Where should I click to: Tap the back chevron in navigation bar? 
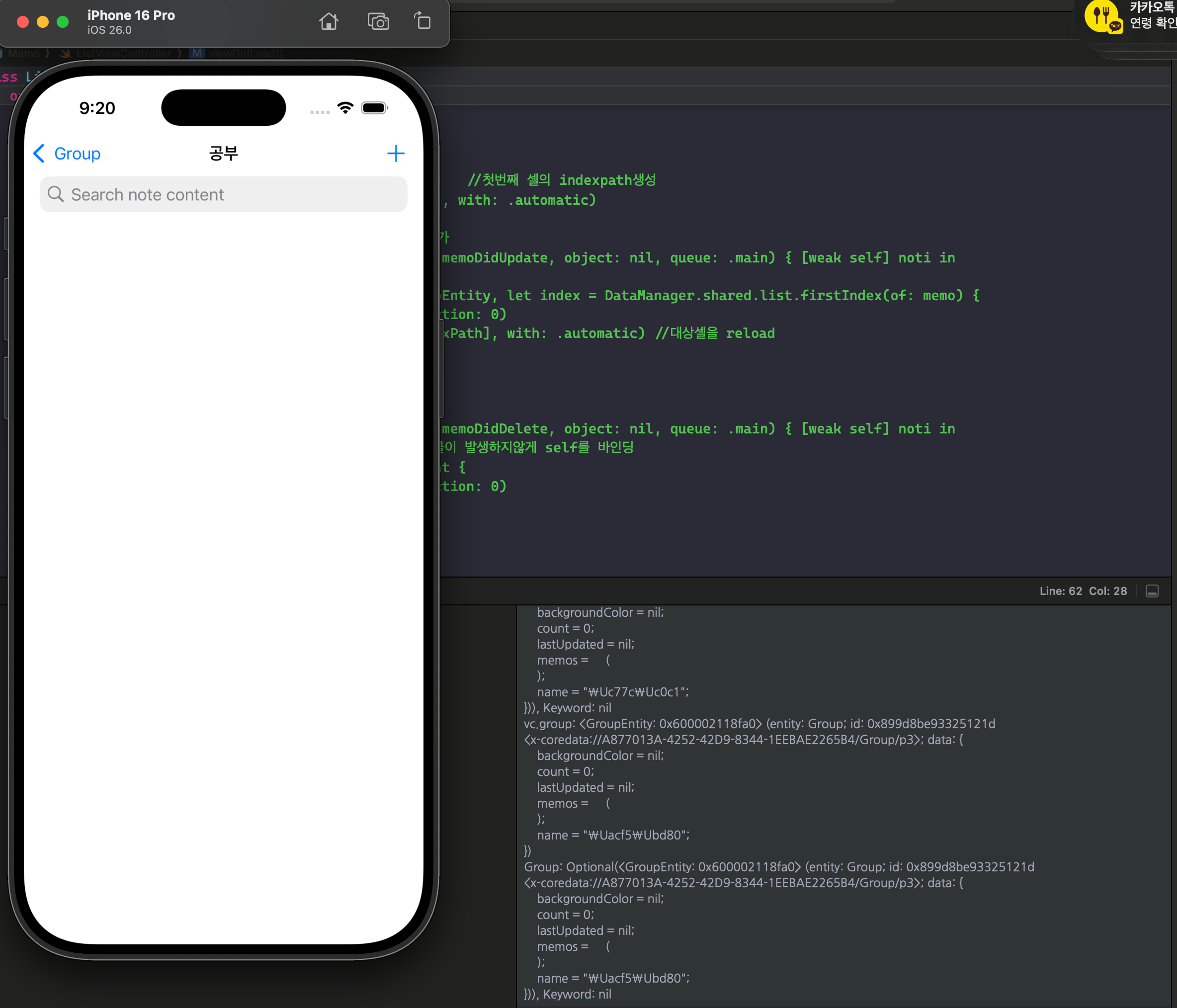[x=39, y=154]
